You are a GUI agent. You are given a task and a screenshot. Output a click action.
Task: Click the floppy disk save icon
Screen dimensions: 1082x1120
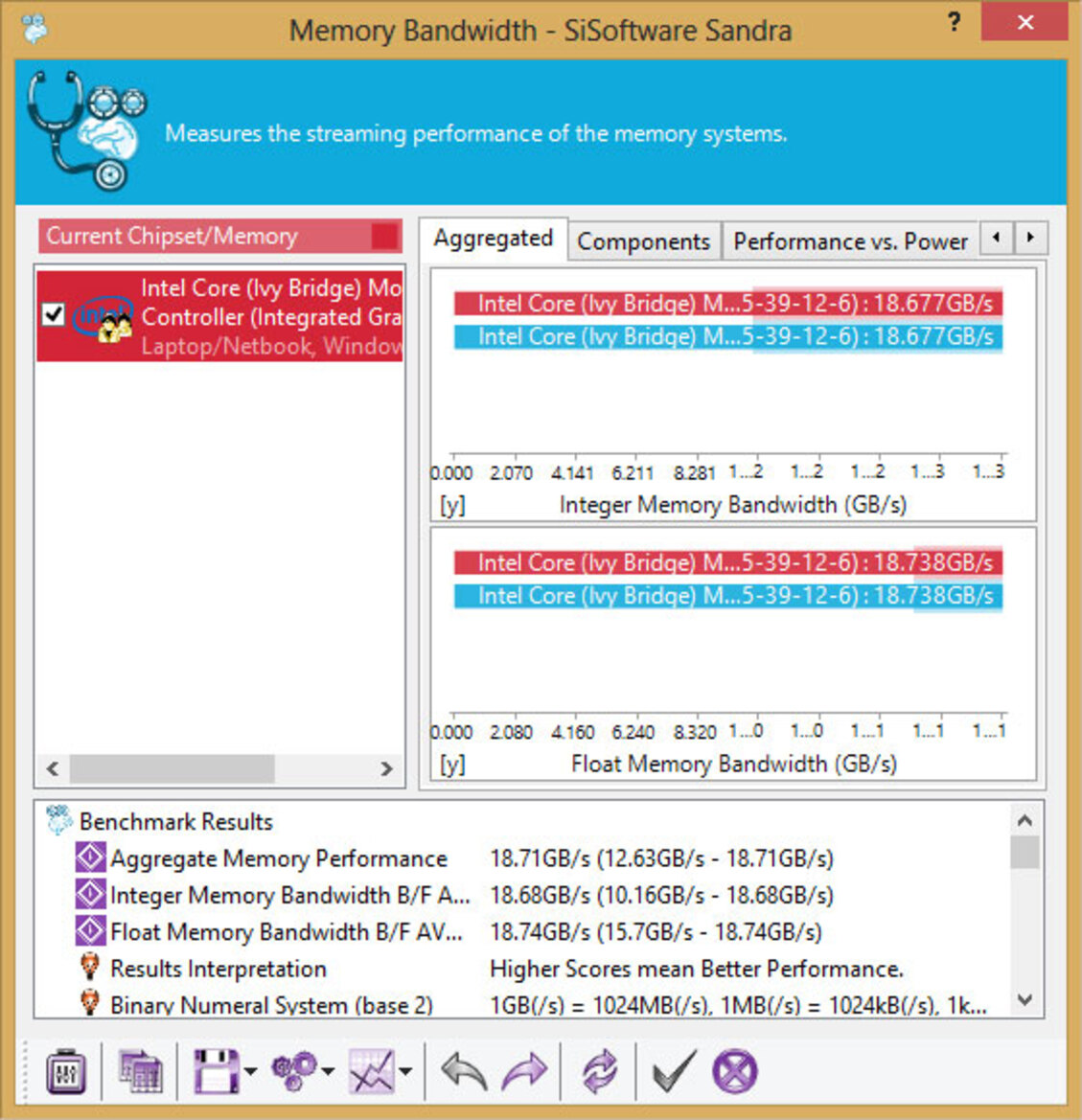(217, 1071)
